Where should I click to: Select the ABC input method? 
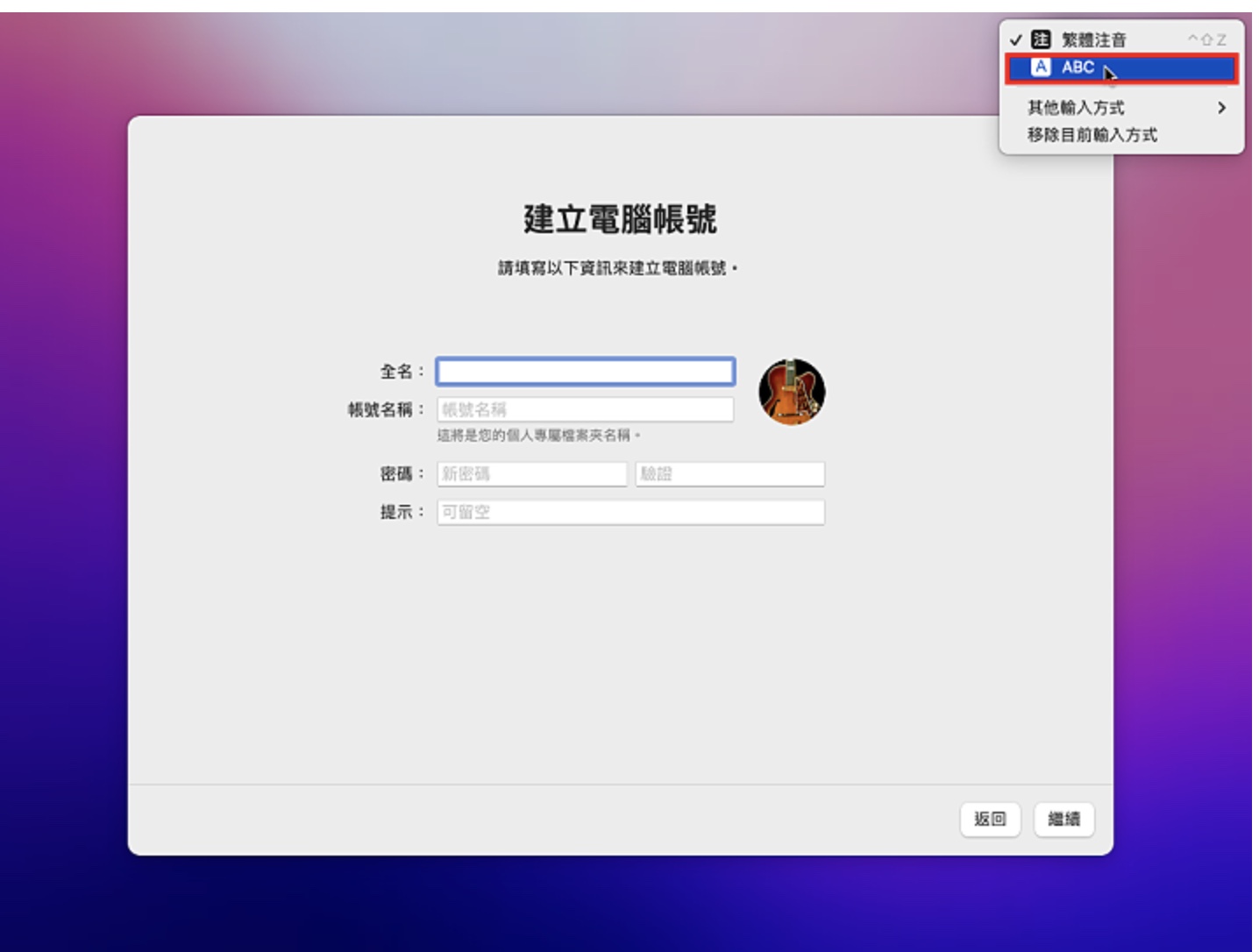click(x=1121, y=67)
